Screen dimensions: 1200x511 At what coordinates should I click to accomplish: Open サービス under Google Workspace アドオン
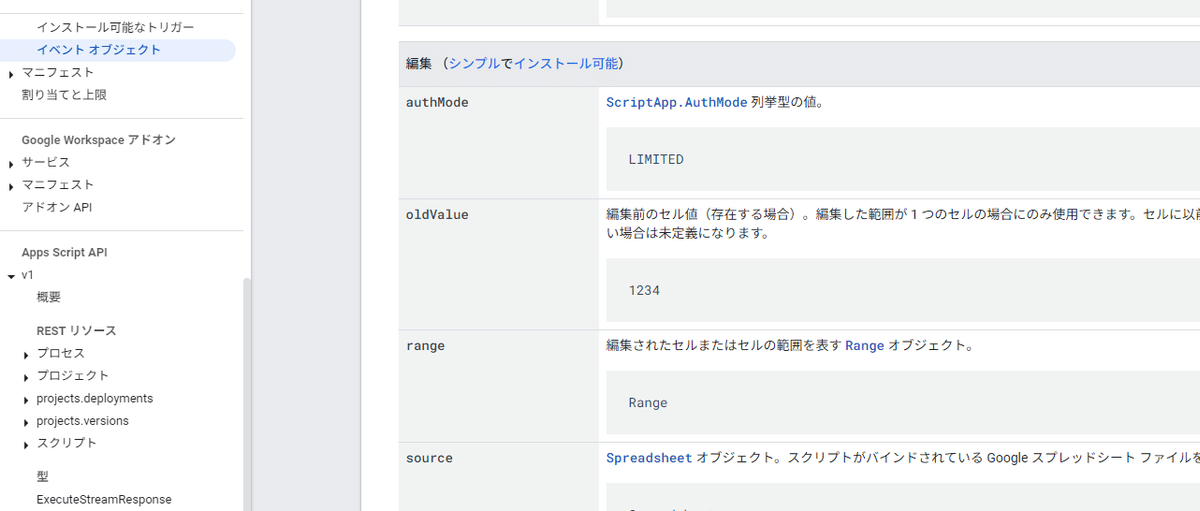point(46,162)
